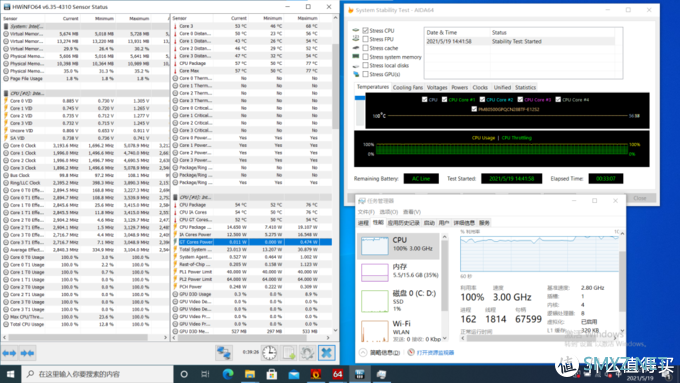Click the clock reset timer icon in HWiNFO
Screen dimensions: 680x383
269,353
